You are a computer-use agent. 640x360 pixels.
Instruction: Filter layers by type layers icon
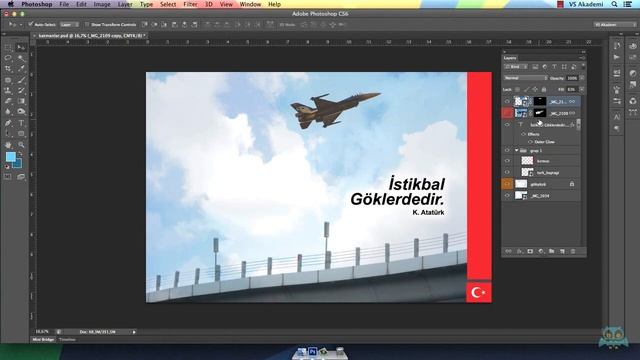554,67
